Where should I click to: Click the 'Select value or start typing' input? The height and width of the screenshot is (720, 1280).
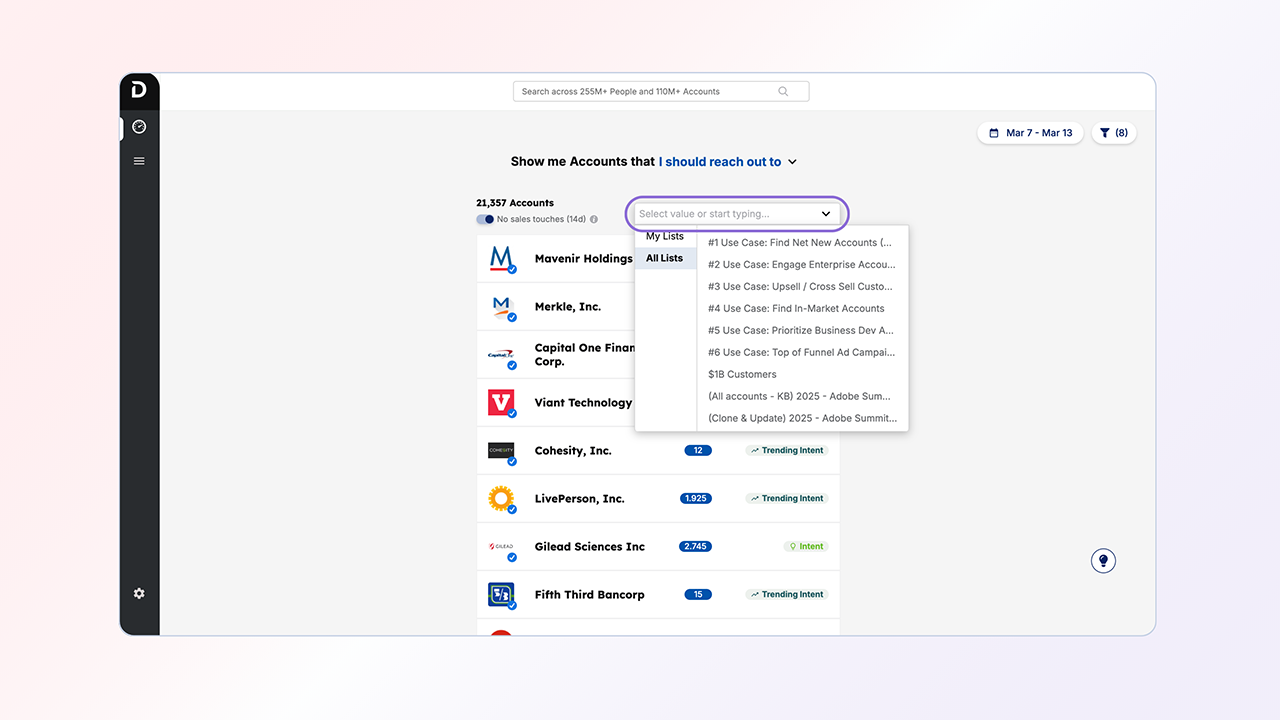click(737, 214)
